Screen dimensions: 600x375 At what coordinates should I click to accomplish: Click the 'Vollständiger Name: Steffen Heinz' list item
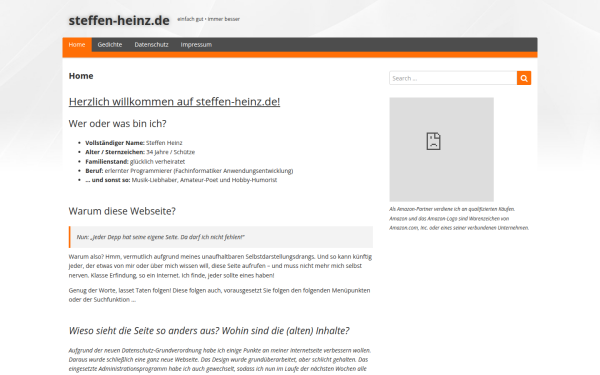coord(134,143)
